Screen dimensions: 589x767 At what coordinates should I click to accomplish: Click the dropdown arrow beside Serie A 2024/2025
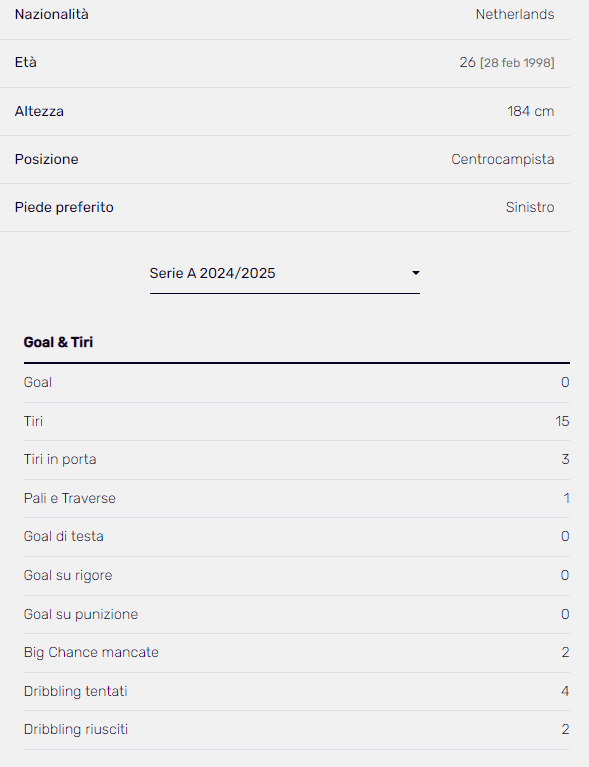click(x=415, y=273)
